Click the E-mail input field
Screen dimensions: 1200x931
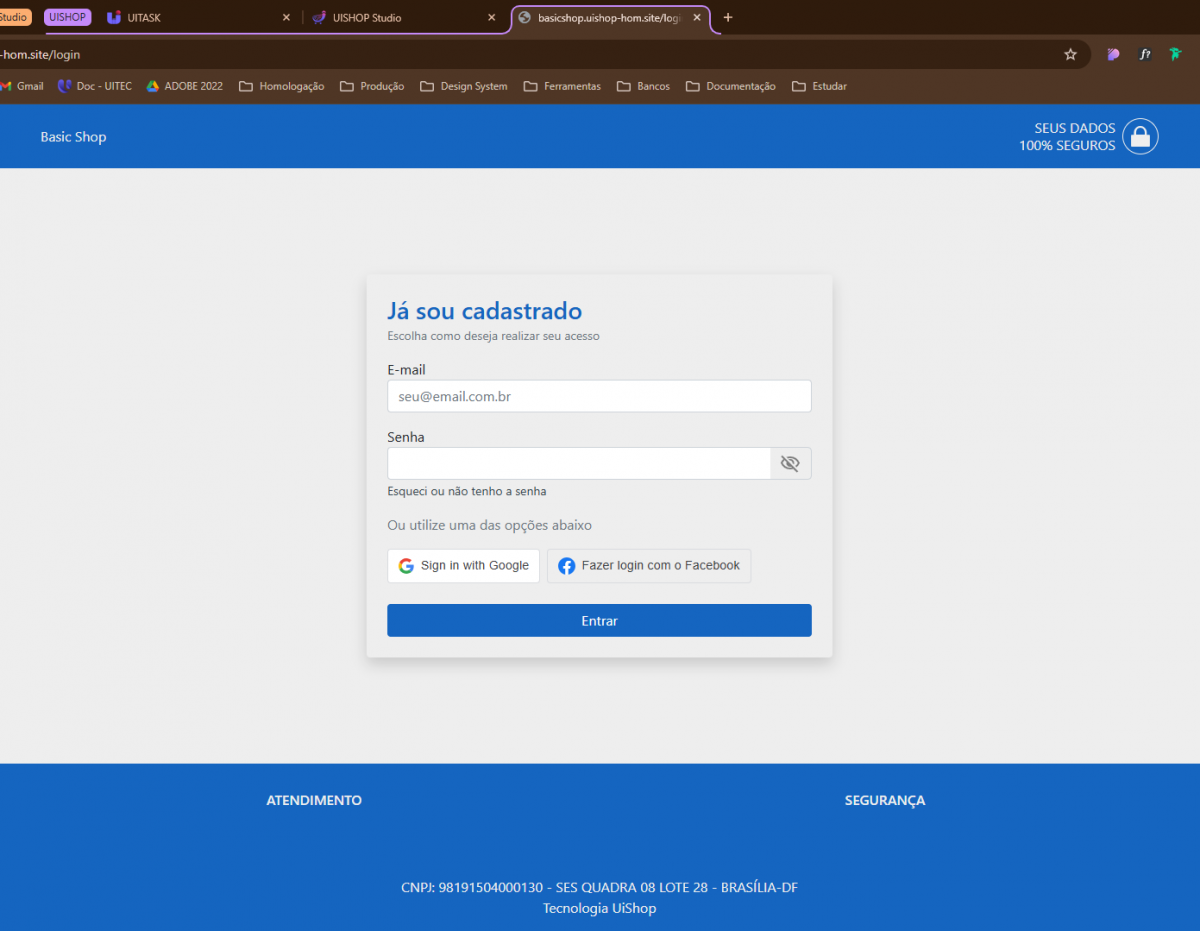tap(598, 396)
